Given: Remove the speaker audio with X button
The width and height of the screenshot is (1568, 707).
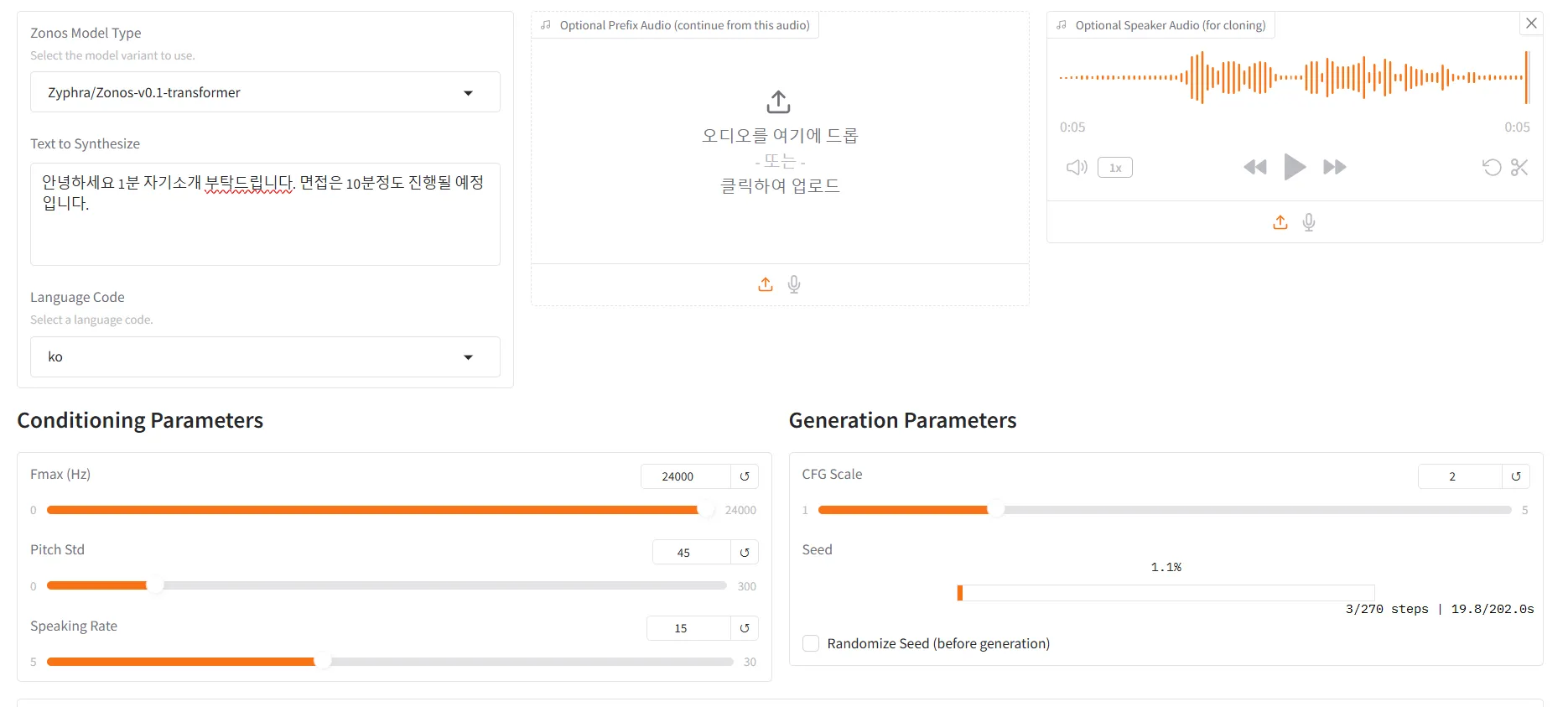Looking at the screenshot, I should click(1531, 23).
